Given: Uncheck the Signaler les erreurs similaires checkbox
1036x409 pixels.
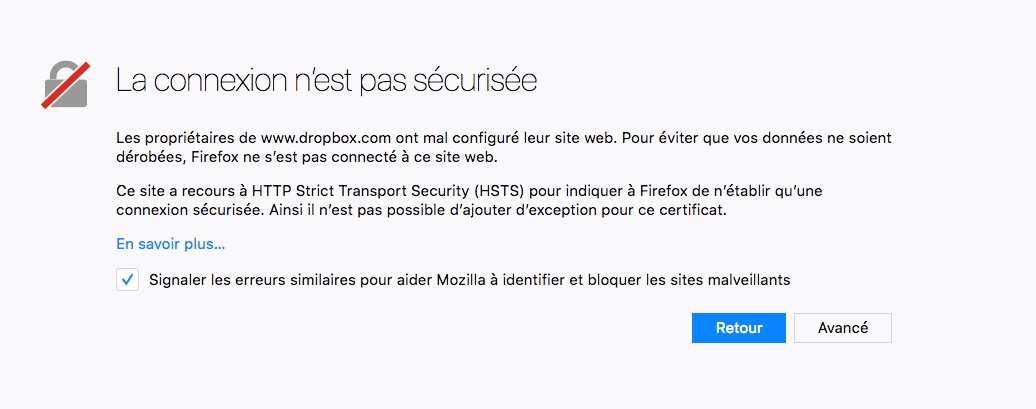Looking at the screenshot, I should [127, 280].
